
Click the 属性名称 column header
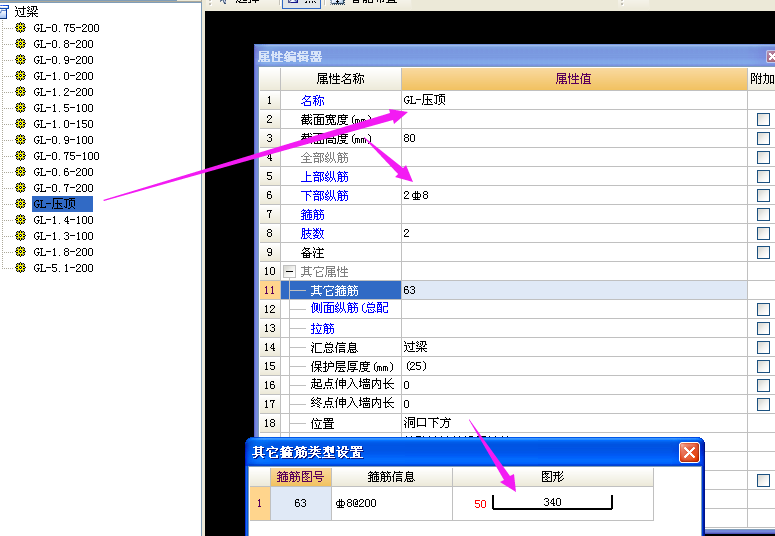[341, 79]
